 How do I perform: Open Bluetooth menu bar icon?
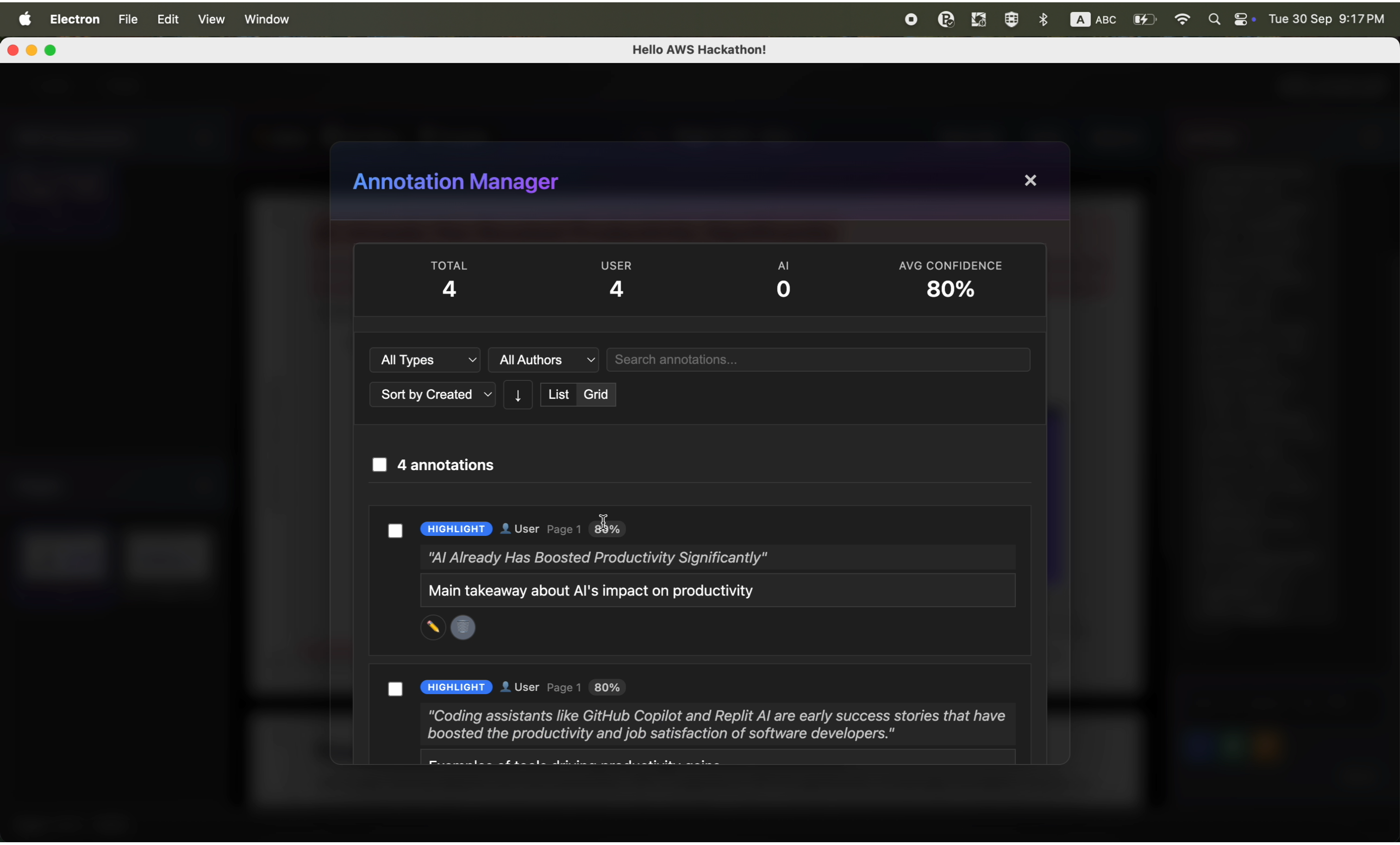[1043, 20]
